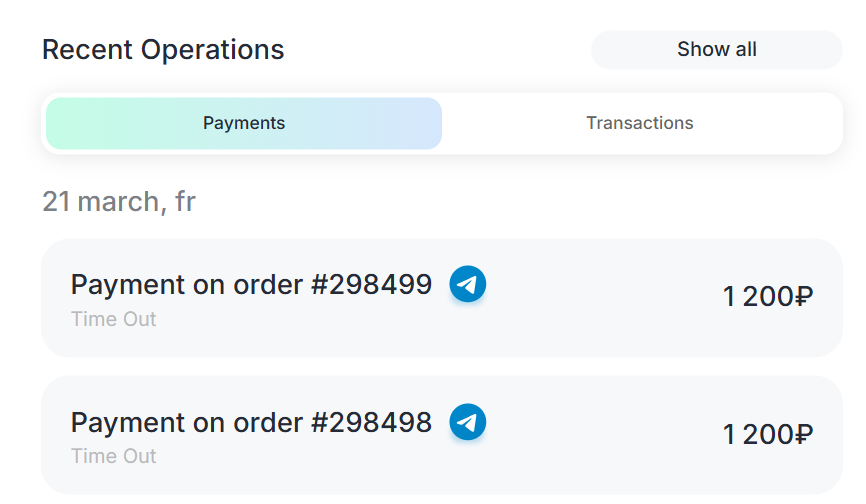Viewport: 866px width, 504px height.
Task: Click Time Out status under order #298498
Action: pos(113,456)
